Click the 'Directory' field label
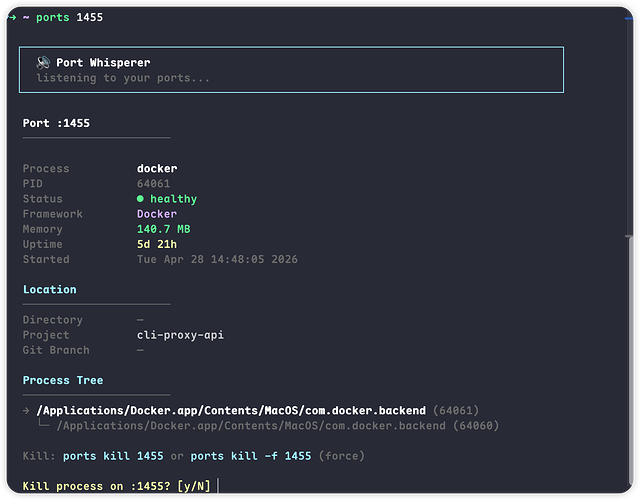This screenshot has width=640, height=500. (x=53, y=320)
